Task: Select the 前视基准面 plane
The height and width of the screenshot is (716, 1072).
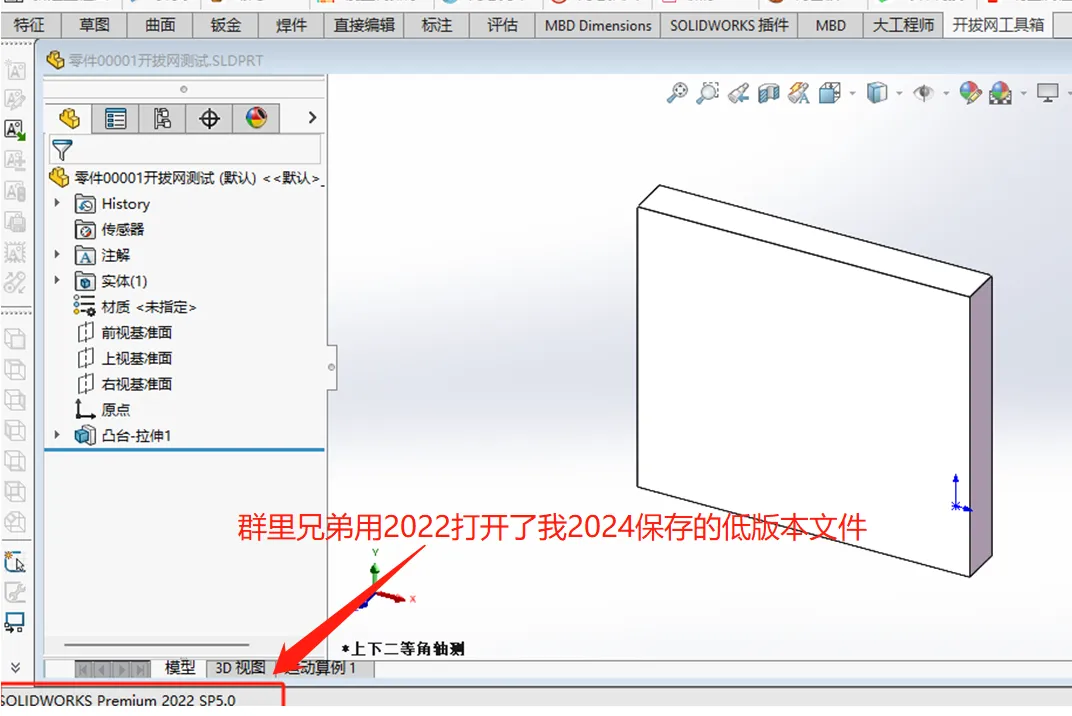Action: (x=124, y=332)
